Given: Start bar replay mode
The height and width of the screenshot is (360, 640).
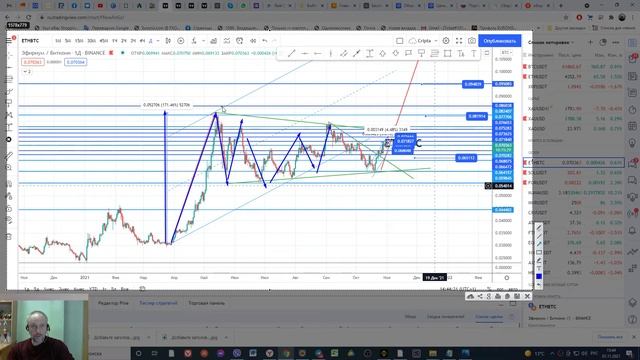Looking at the screenshot, I should 253,41.
